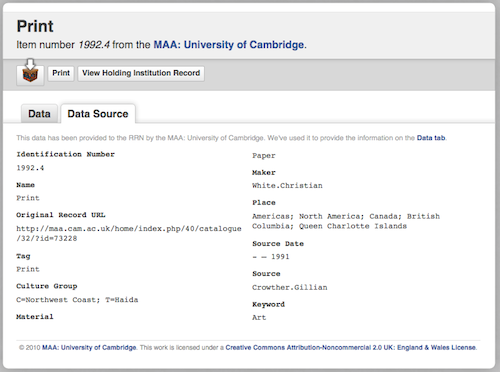Follow the 'Data tab' link in description
The image size is (500, 372).
pyautogui.click(x=431, y=138)
